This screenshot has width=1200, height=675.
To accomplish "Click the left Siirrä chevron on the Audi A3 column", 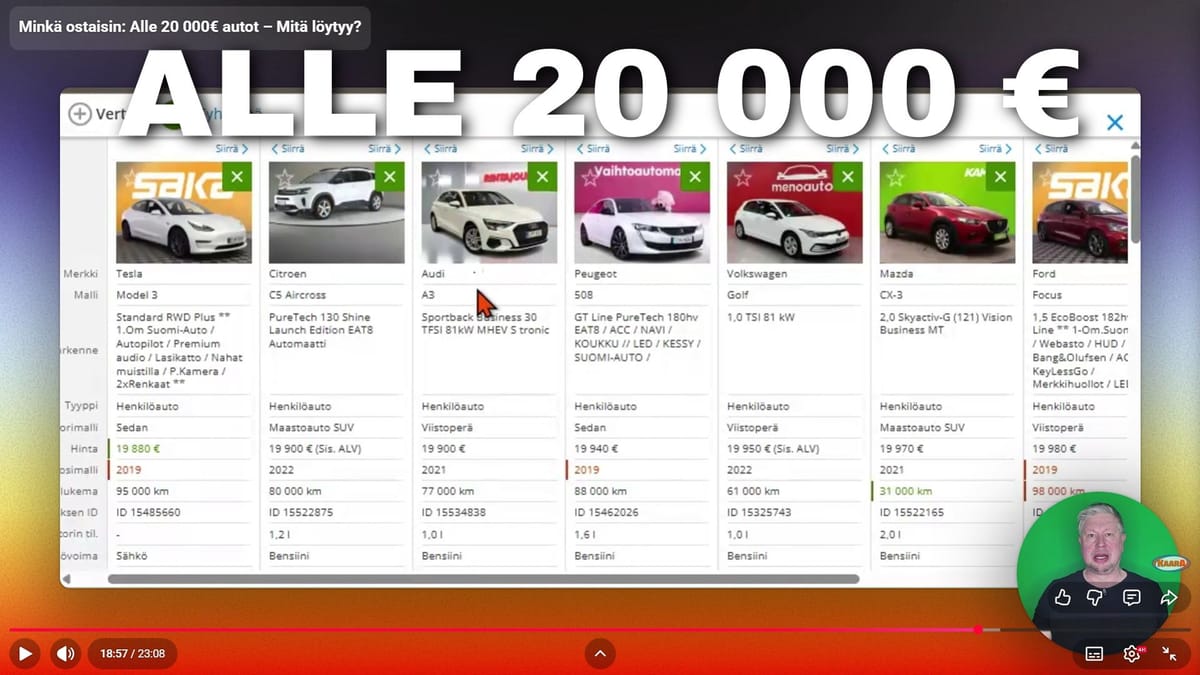I will (430, 147).
